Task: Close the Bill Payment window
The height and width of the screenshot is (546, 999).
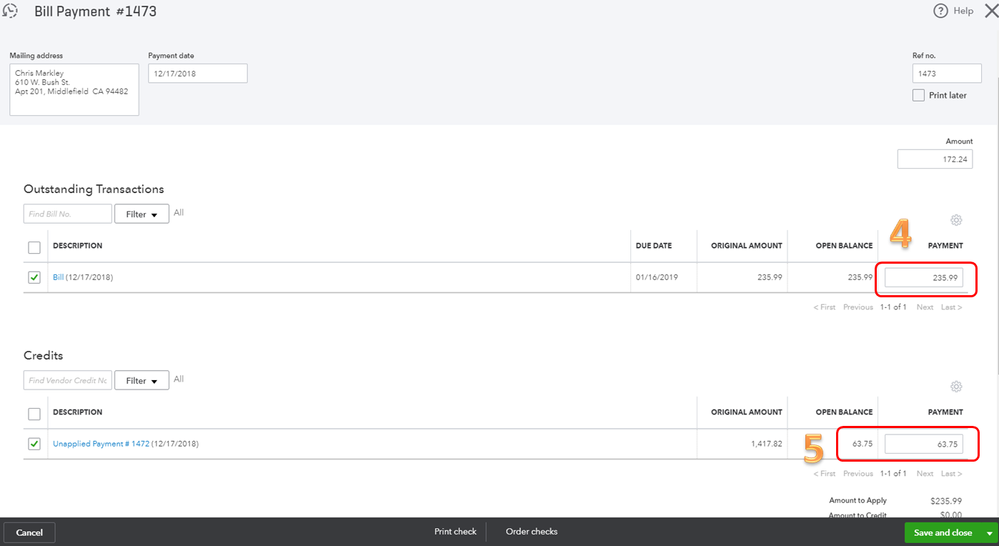Action: pyautogui.click(x=991, y=11)
